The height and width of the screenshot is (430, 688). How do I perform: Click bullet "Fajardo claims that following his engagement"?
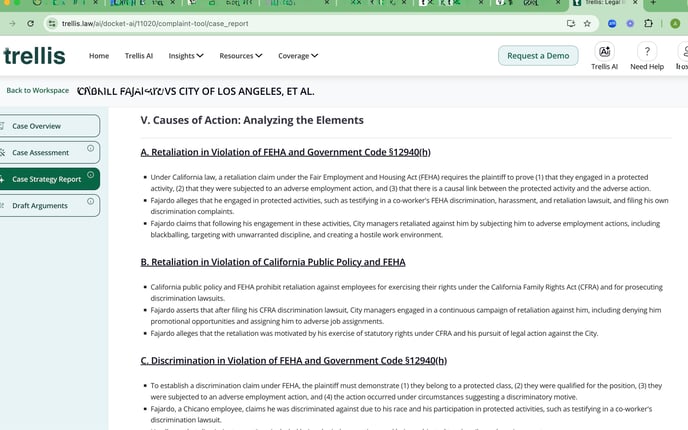pyautogui.click(x=405, y=229)
